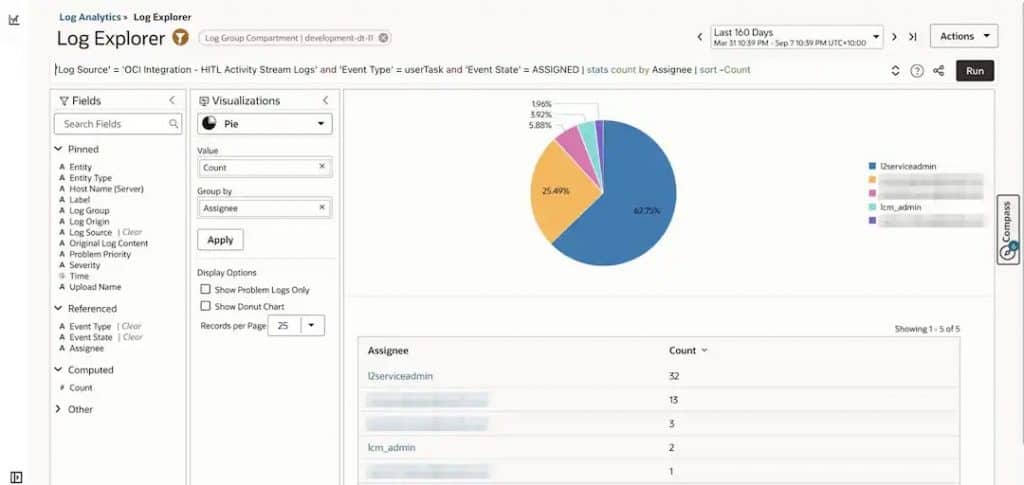The height and width of the screenshot is (485, 1024).
Task: Click the share query icon
Action: (938, 71)
